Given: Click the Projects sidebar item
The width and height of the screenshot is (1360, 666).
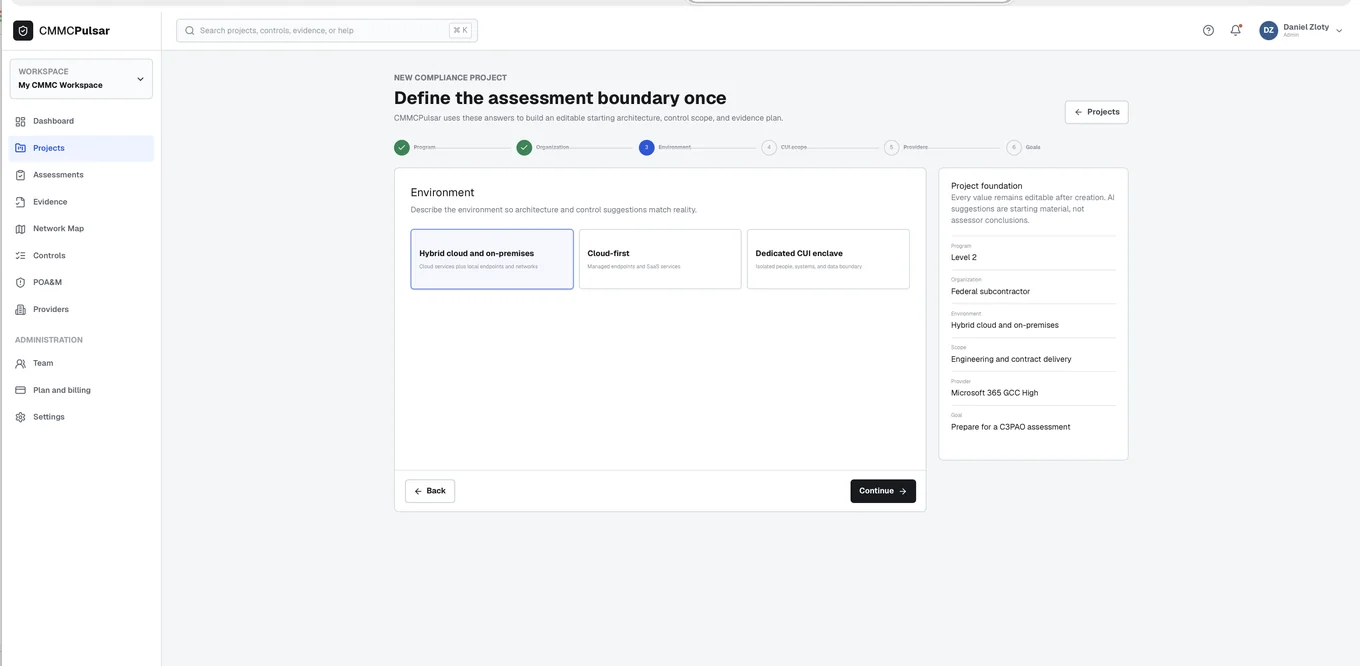Looking at the screenshot, I should (x=81, y=148).
